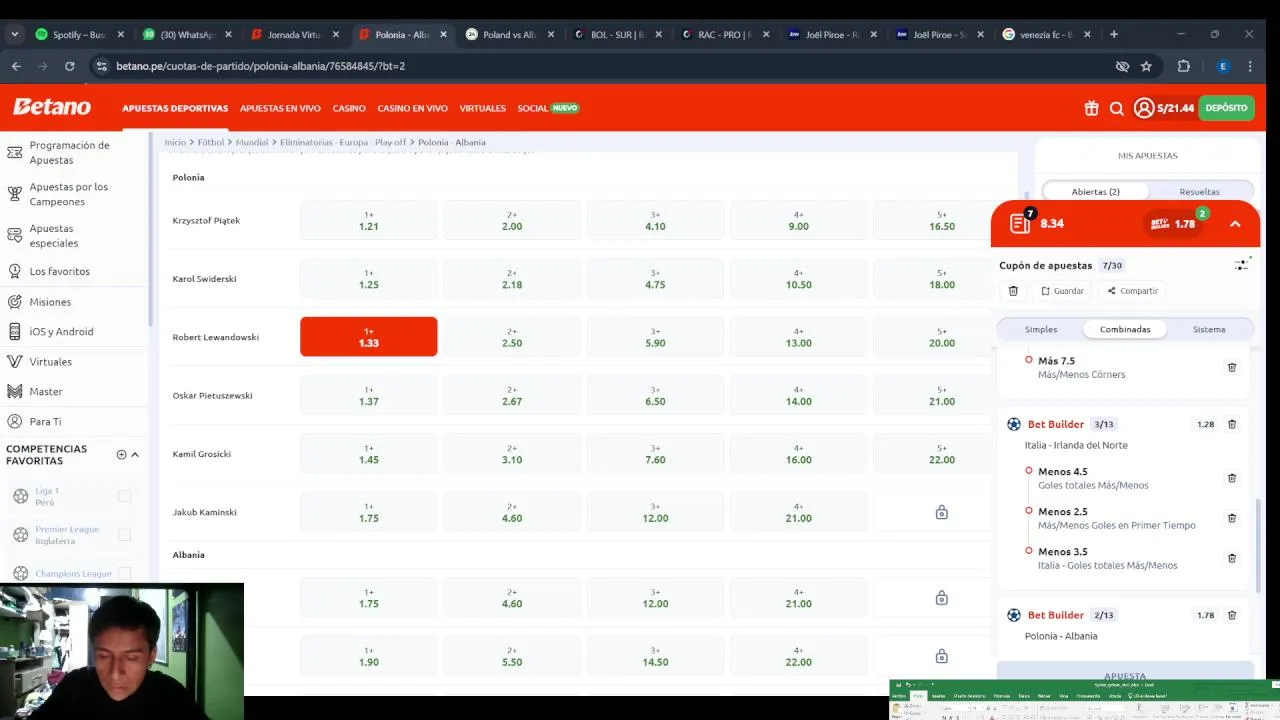This screenshot has width=1280, height=720.
Task: Collapse Competencias Favoritas section
Action: pos(135,454)
